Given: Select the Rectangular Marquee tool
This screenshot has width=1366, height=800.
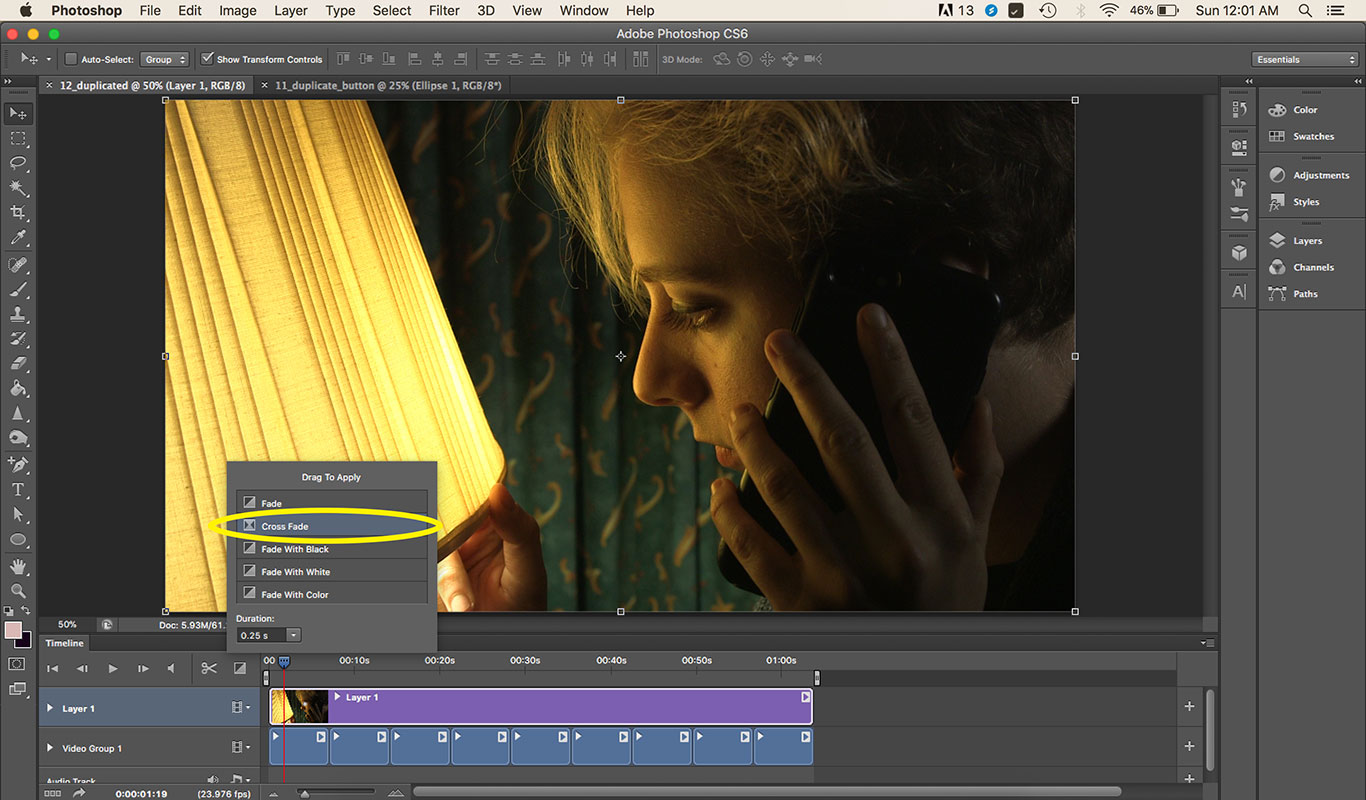Looking at the screenshot, I should click(x=18, y=138).
